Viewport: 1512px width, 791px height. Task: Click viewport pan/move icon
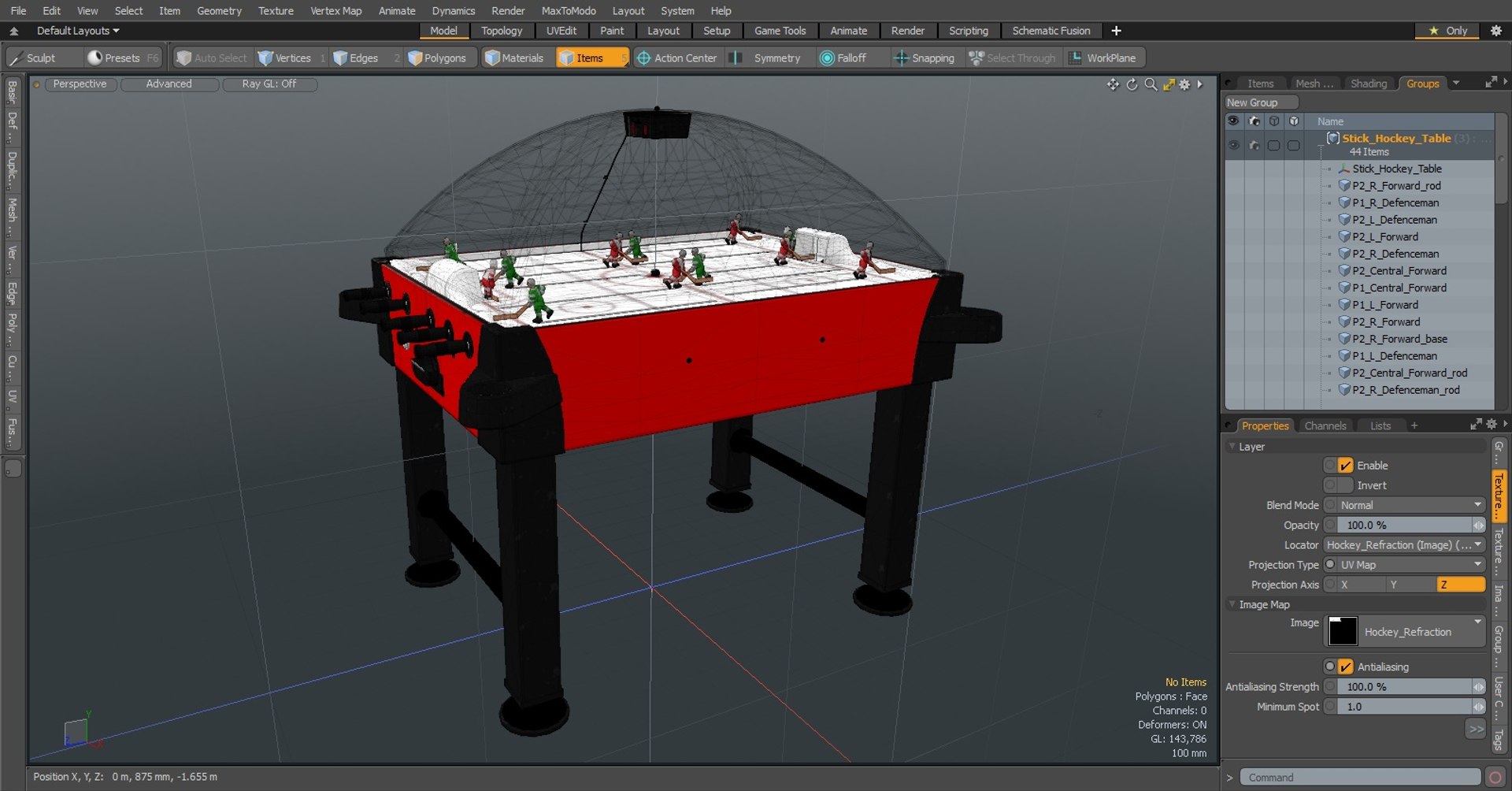point(1113,84)
